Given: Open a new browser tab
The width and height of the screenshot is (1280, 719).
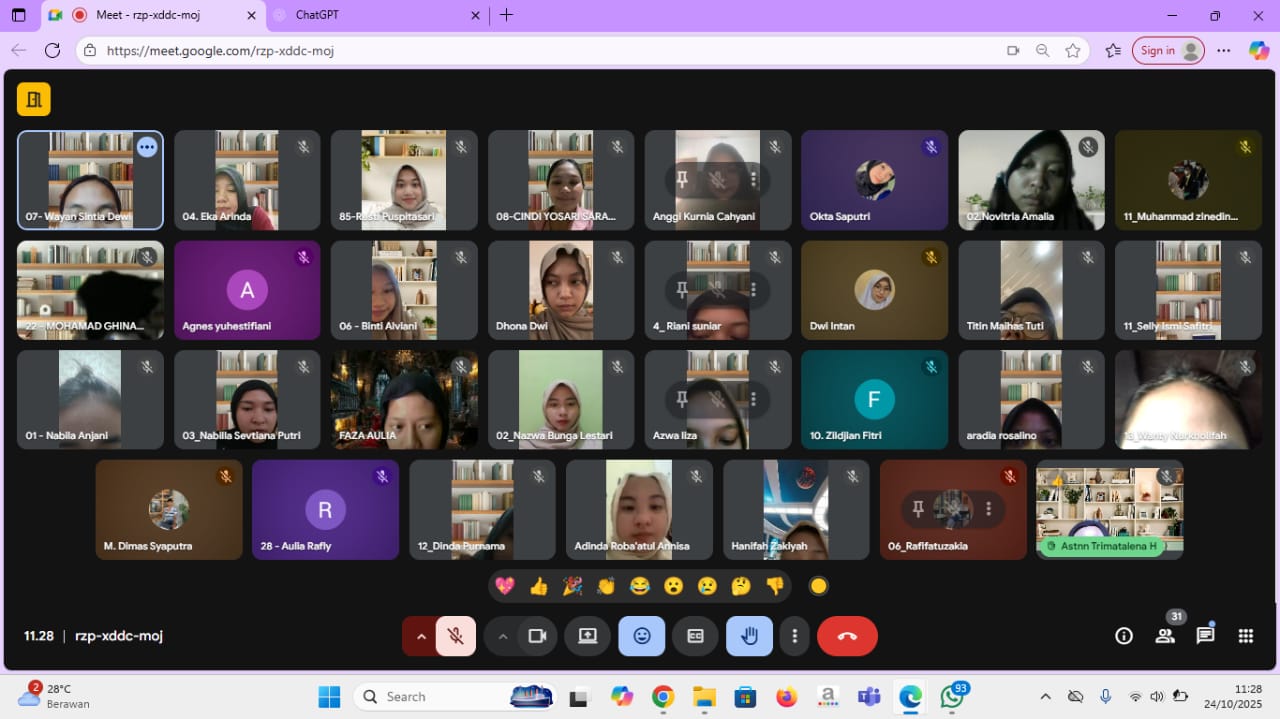Looking at the screenshot, I should [506, 15].
